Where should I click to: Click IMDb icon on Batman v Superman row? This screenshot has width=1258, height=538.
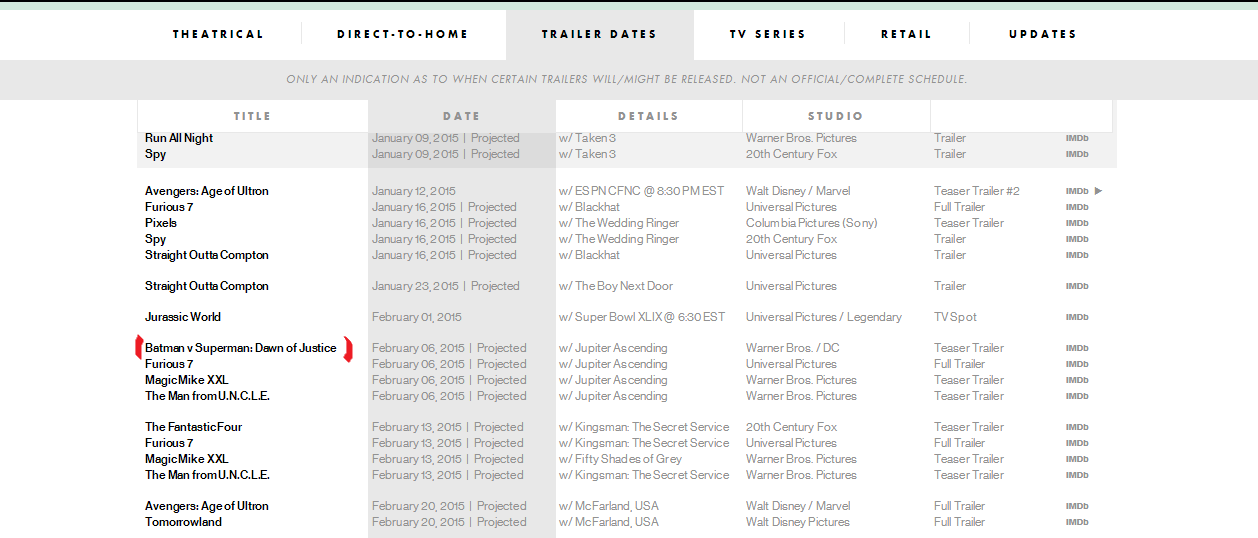click(1076, 348)
